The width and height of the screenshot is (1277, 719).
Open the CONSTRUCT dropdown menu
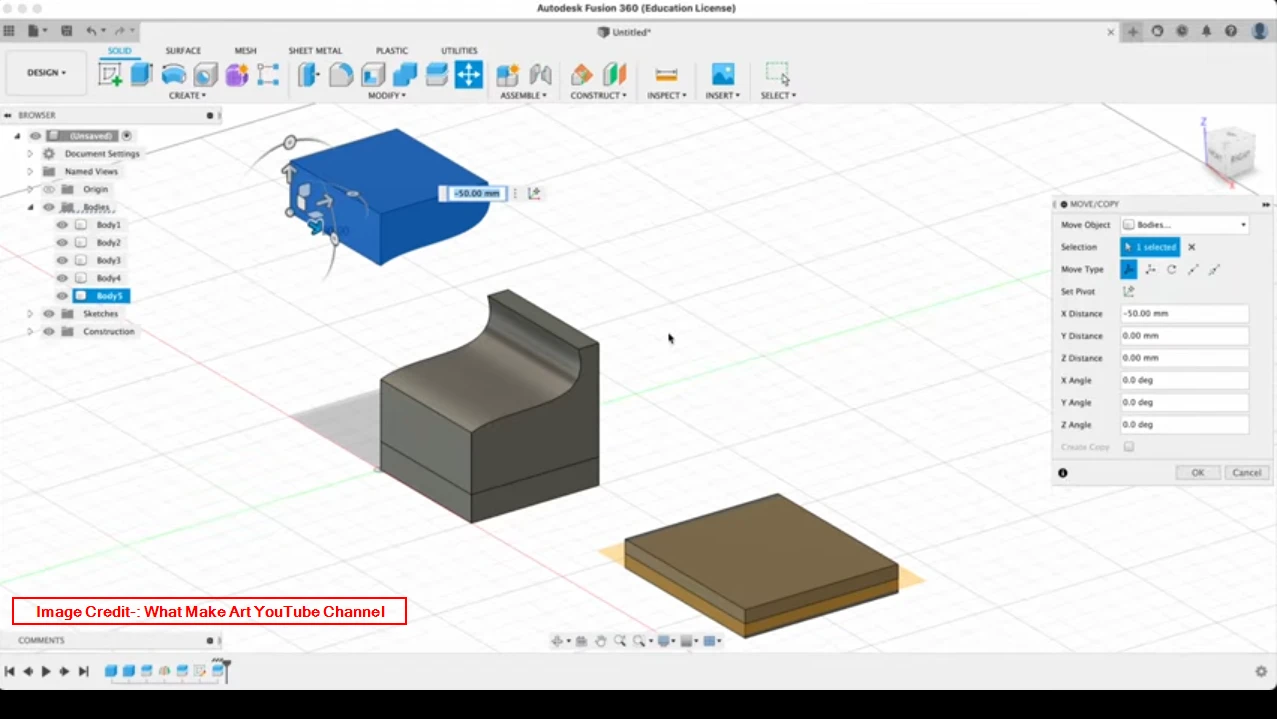(599, 96)
